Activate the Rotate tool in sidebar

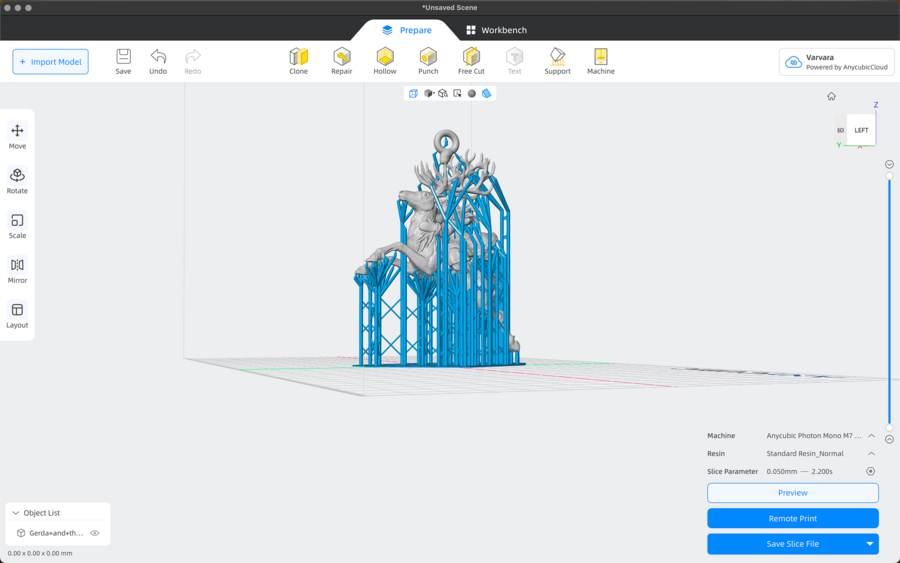coord(17,180)
